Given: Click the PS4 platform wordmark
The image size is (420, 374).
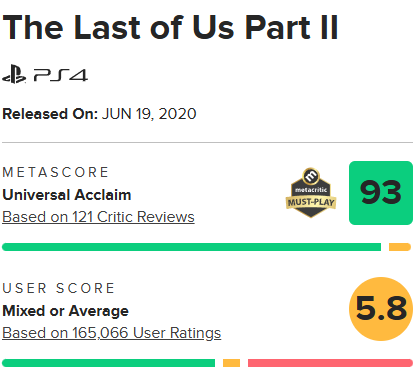Looking at the screenshot, I should click(x=61, y=75).
